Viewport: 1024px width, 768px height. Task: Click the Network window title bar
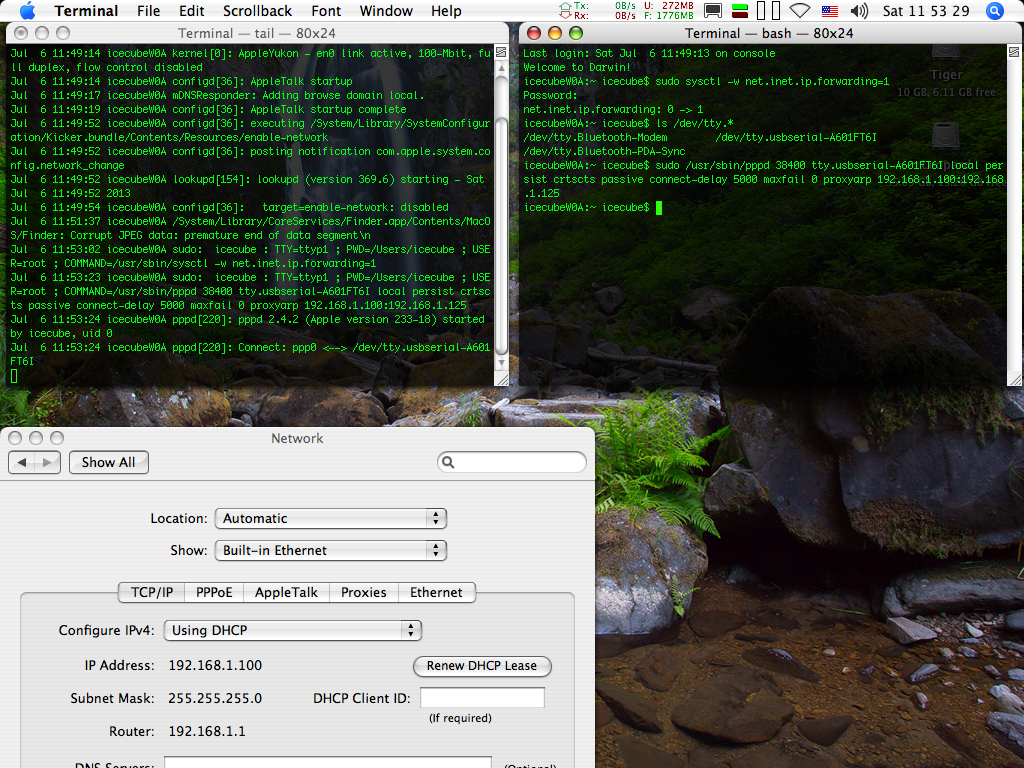coord(297,438)
